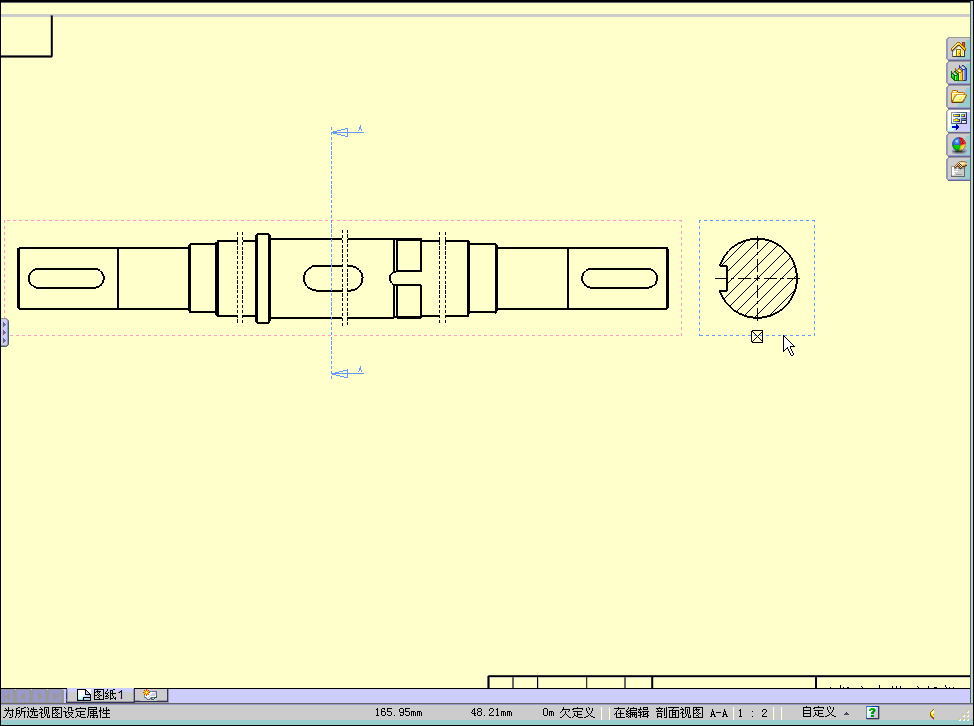Select the upper section arrow labeled A
Image resolution: width=974 pixels, height=726 pixels.
pos(348,131)
